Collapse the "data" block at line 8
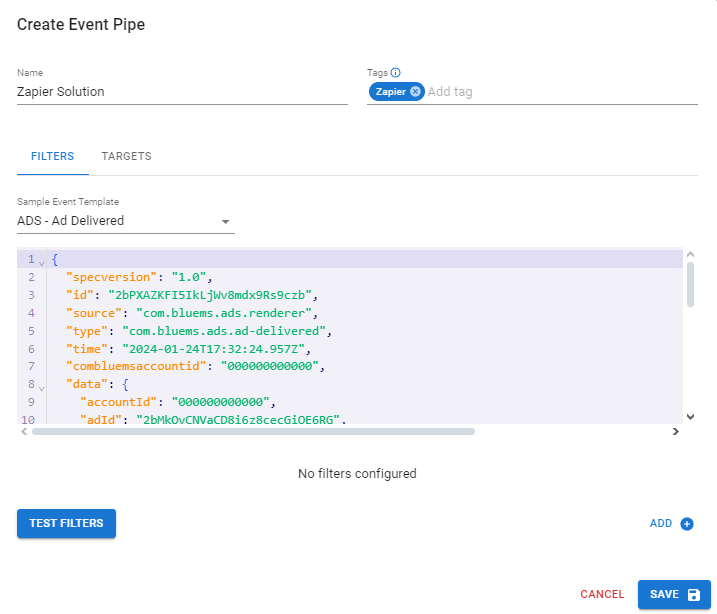 [x=41, y=387]
